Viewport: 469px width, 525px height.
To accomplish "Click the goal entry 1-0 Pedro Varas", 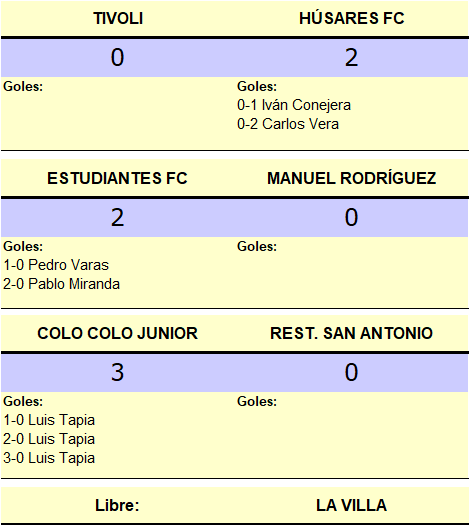I will coord(56,265).
